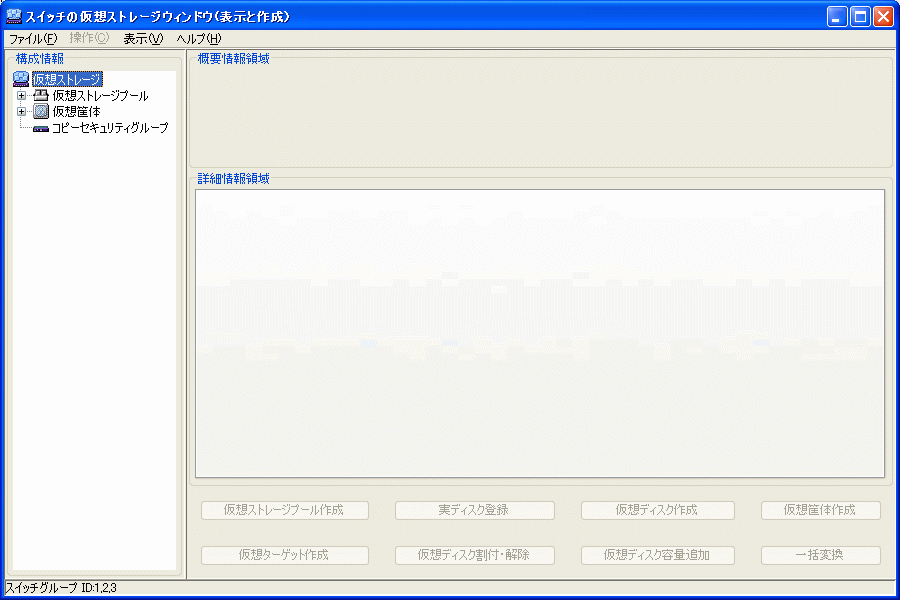This screenshot has height=600, width=900.
Task: Click the 仮想ストレージ root computer icon
Action: (21, 79)
